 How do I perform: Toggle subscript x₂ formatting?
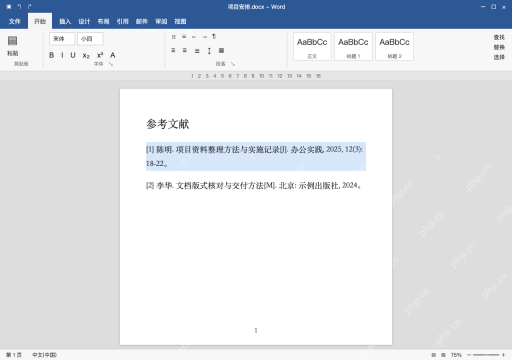86,55
